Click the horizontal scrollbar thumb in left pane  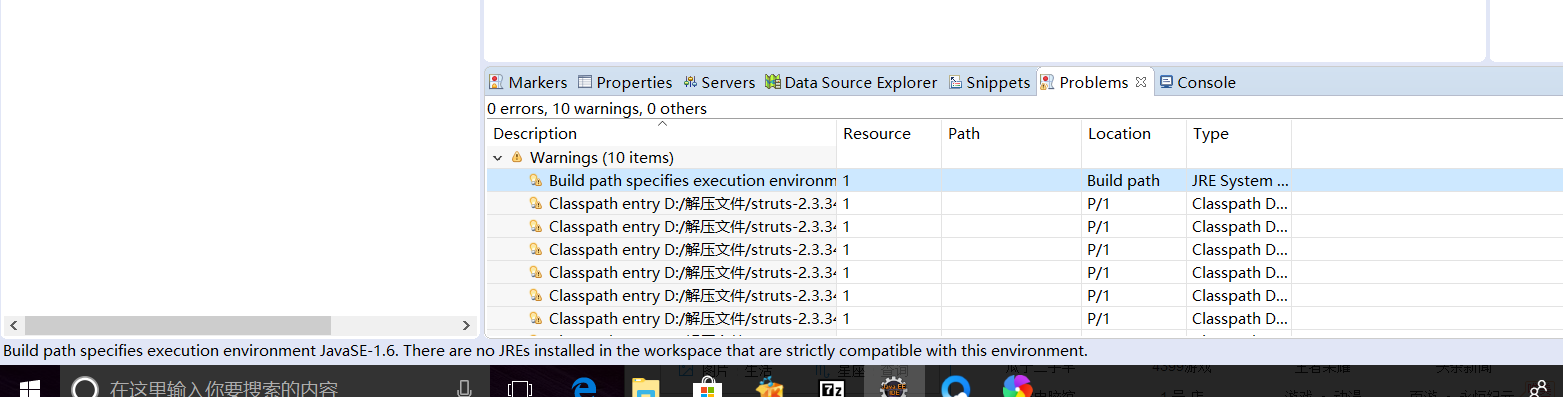click(x=178, y=326)
